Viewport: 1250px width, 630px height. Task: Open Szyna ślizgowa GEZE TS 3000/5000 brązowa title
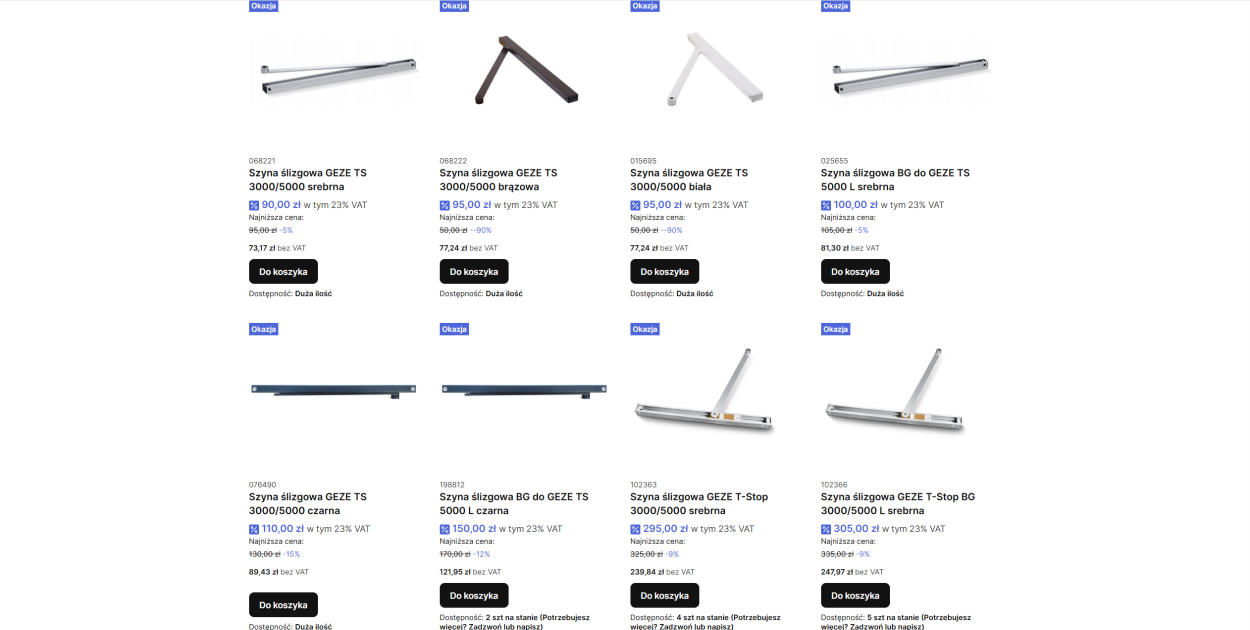499,179
